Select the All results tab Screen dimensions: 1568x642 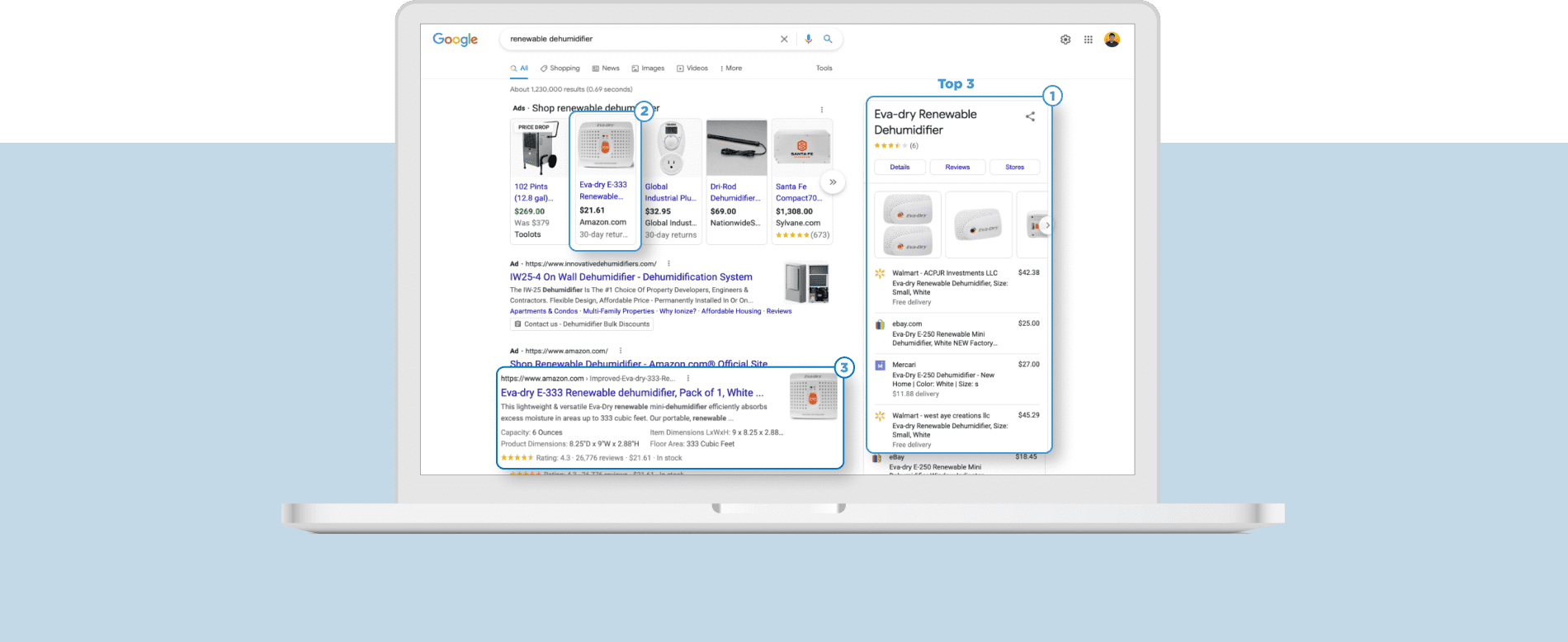point(519,68)
